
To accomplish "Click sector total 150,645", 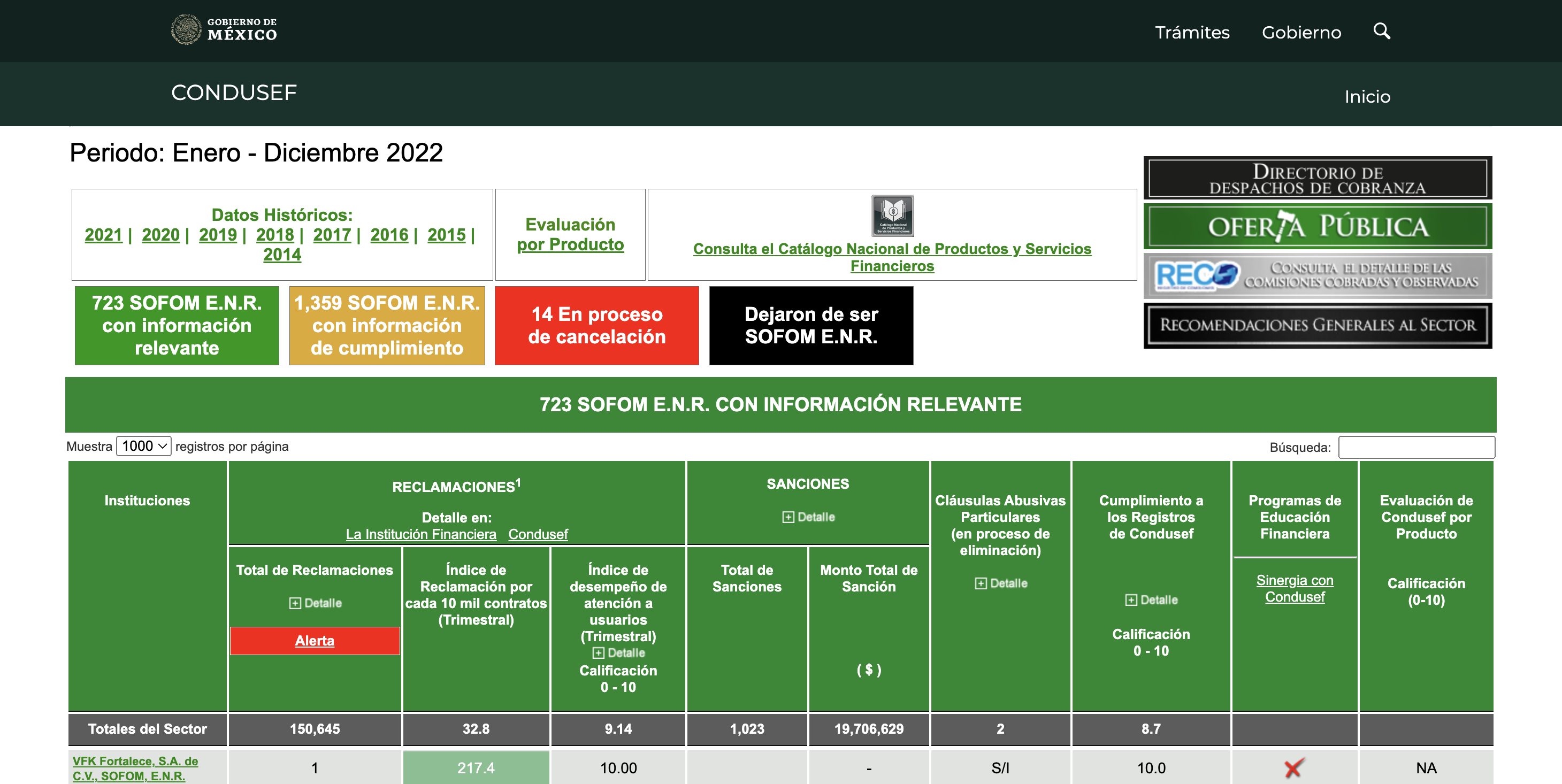I will point(315,729).
